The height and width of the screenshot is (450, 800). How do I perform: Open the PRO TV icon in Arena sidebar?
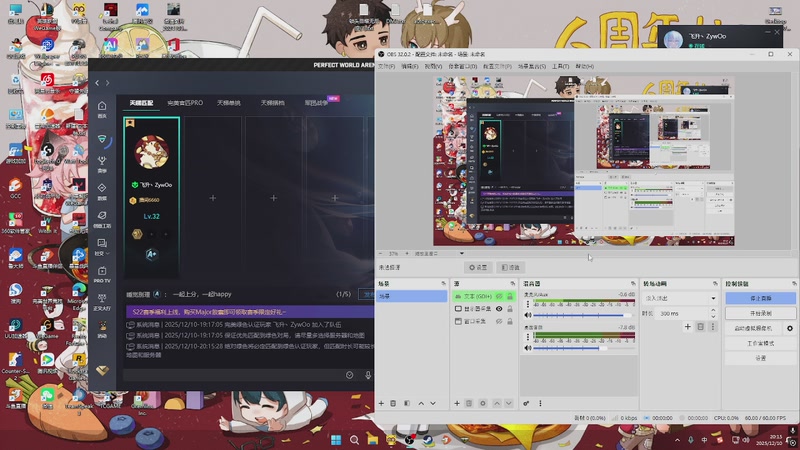coord(102,270)
